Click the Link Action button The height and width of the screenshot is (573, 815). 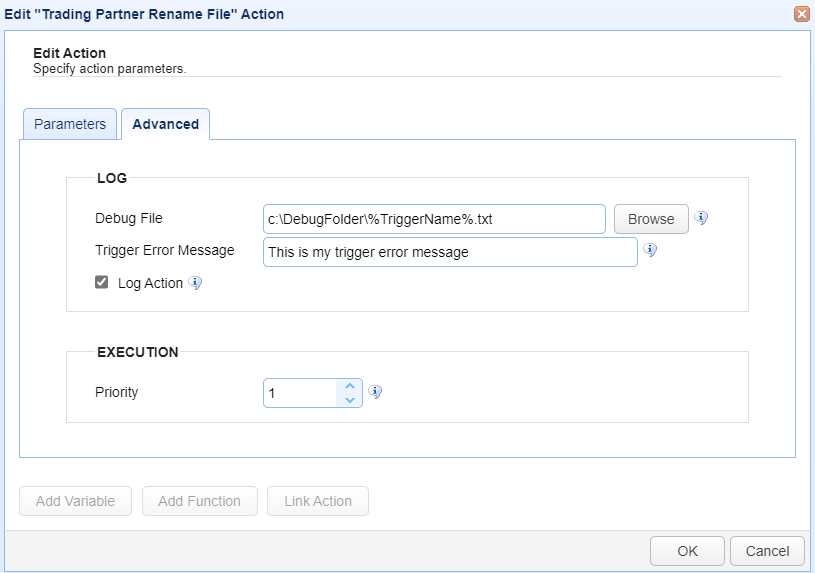318,501
